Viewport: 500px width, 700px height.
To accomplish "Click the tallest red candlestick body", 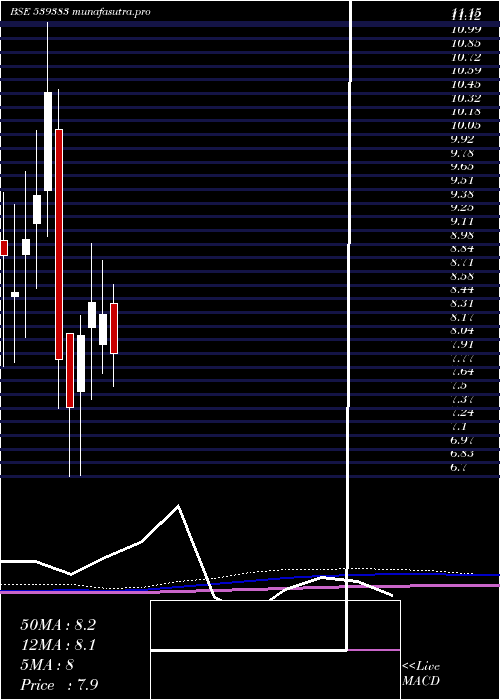I will pyautogui.click(x=58, y=244).
